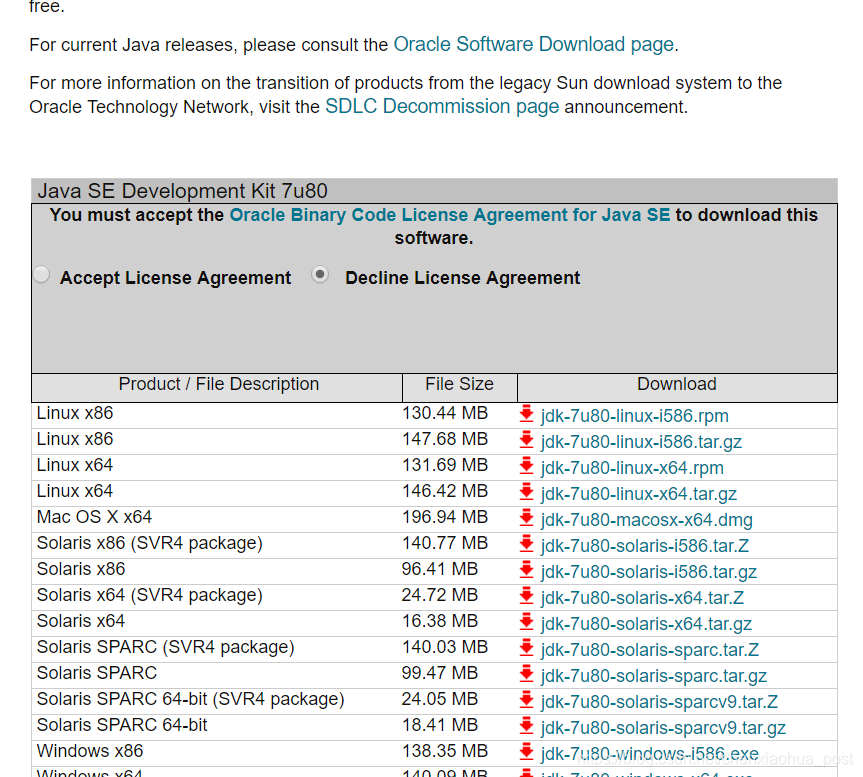Click download icon beside jdk-7u80-solaris-sparcv9.tar.Z

tap(527, 699)
